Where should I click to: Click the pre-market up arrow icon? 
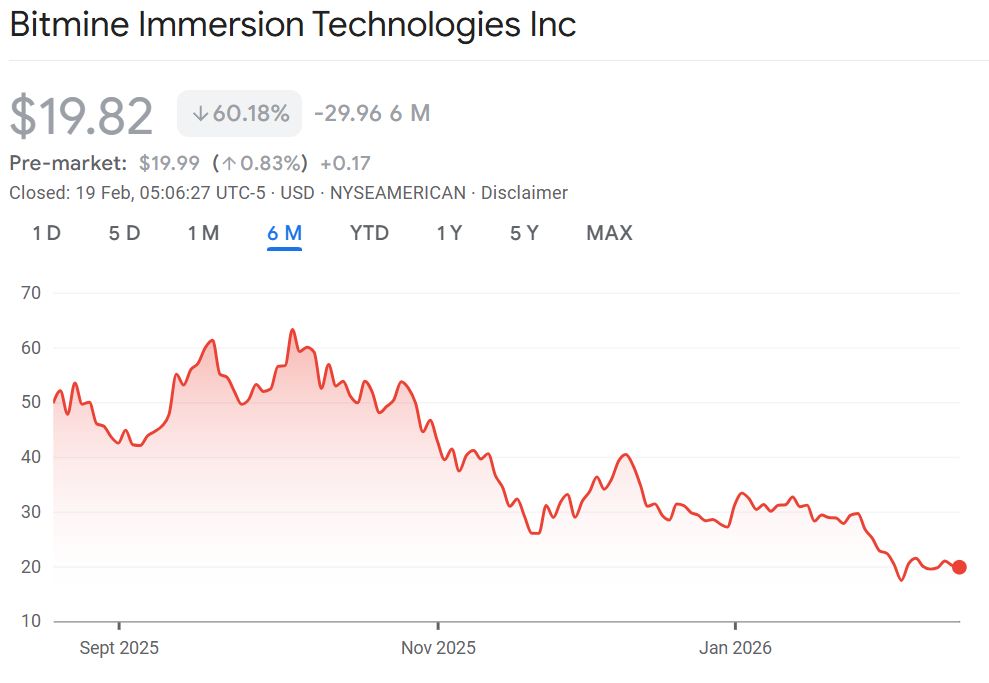click(x=228, y=163)
